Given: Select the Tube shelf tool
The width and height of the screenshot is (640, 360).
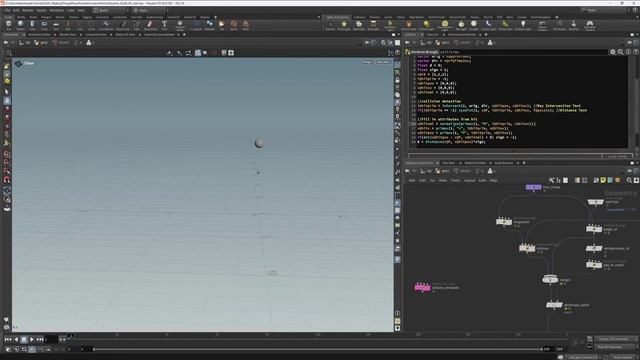Looking at the screenshot, I should (32, 25).
